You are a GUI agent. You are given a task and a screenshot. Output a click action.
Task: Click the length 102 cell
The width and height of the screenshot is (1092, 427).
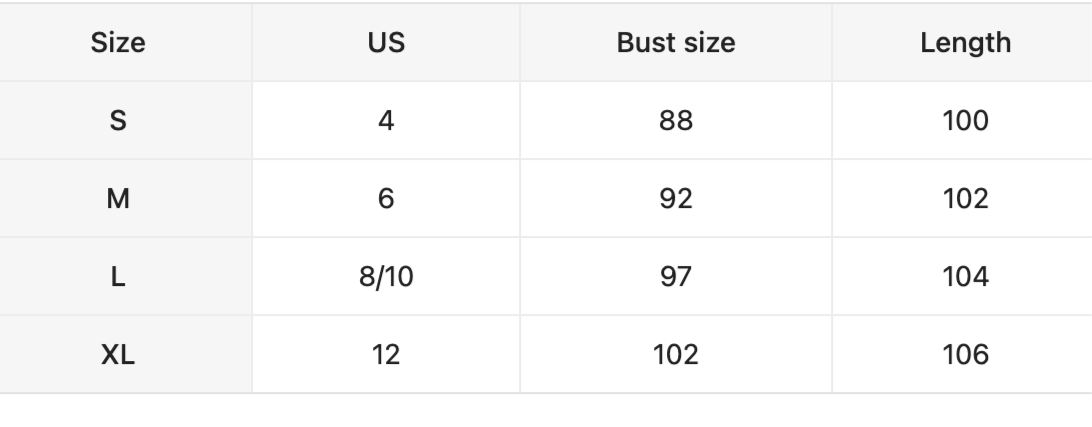point(966,198)
